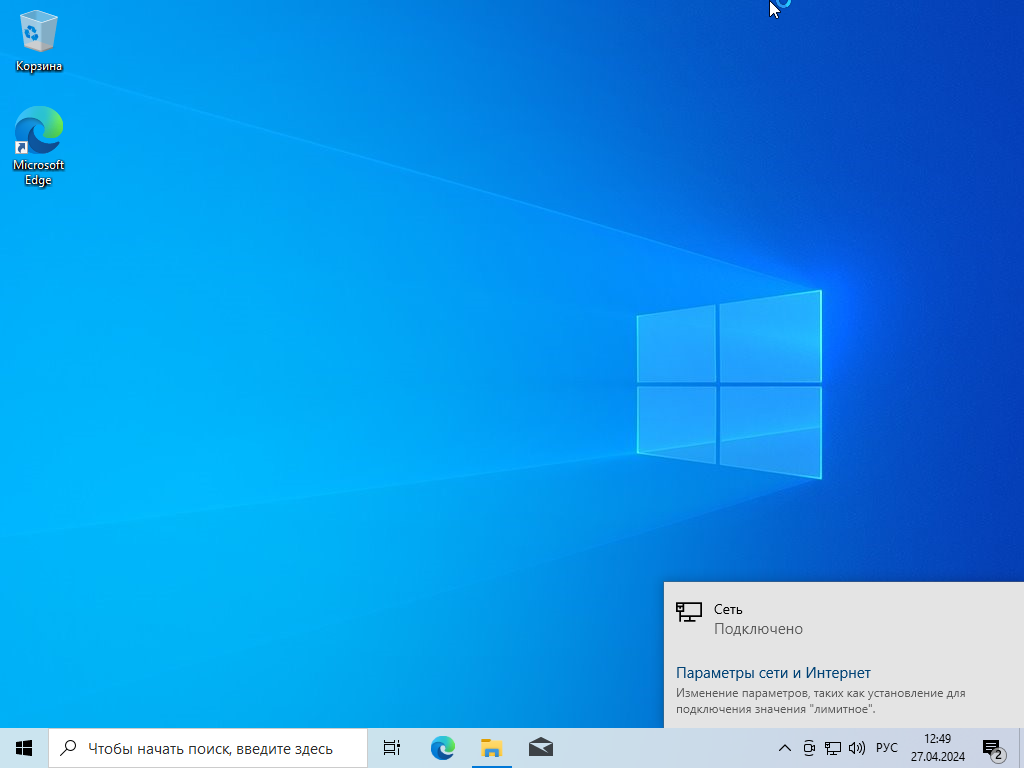The height and width of the screenshot is (768, 1024).
Task: Click the search magnifier icon in taskbar
Action: (69, 748)
